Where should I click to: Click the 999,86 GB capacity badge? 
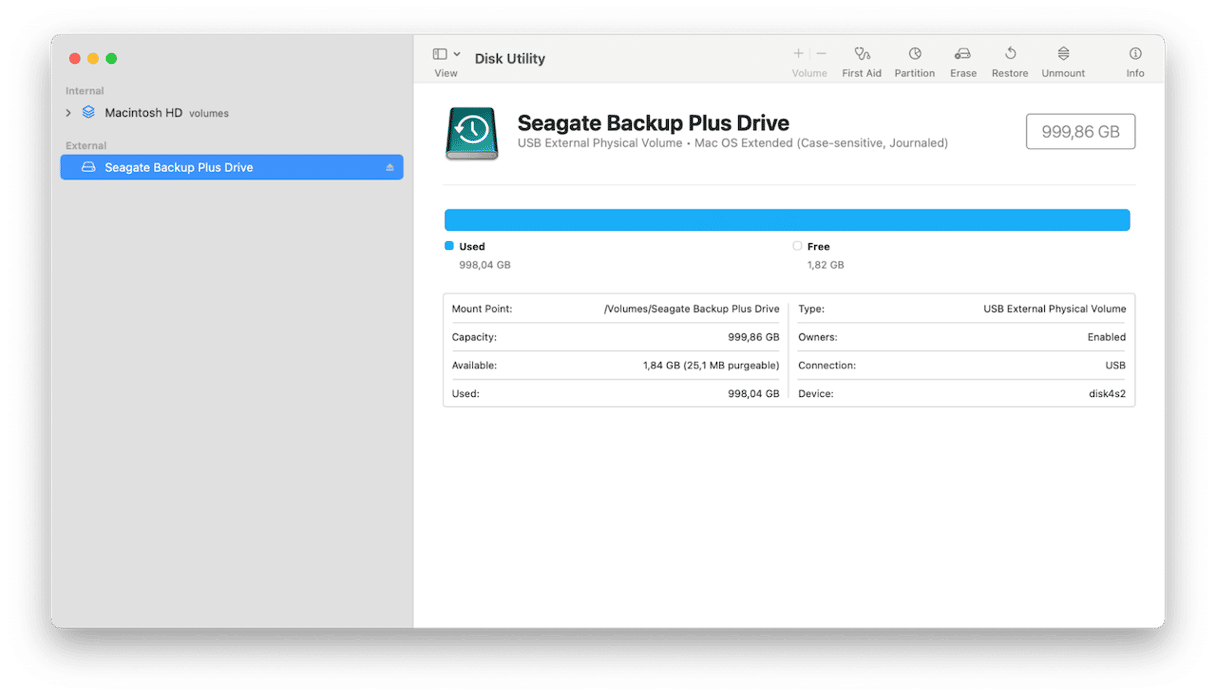pyautogui.click(x=1080, y=131)
